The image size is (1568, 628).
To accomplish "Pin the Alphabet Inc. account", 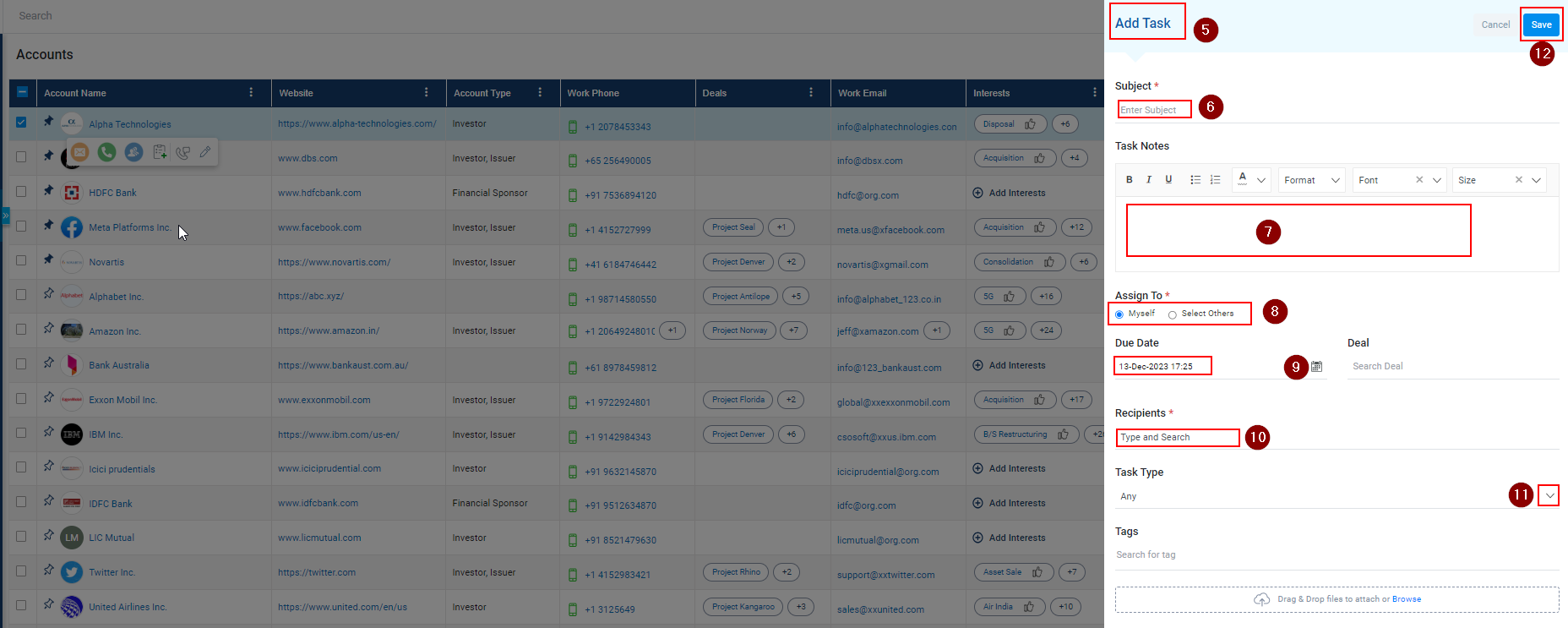I will click(x=48, y=294).
